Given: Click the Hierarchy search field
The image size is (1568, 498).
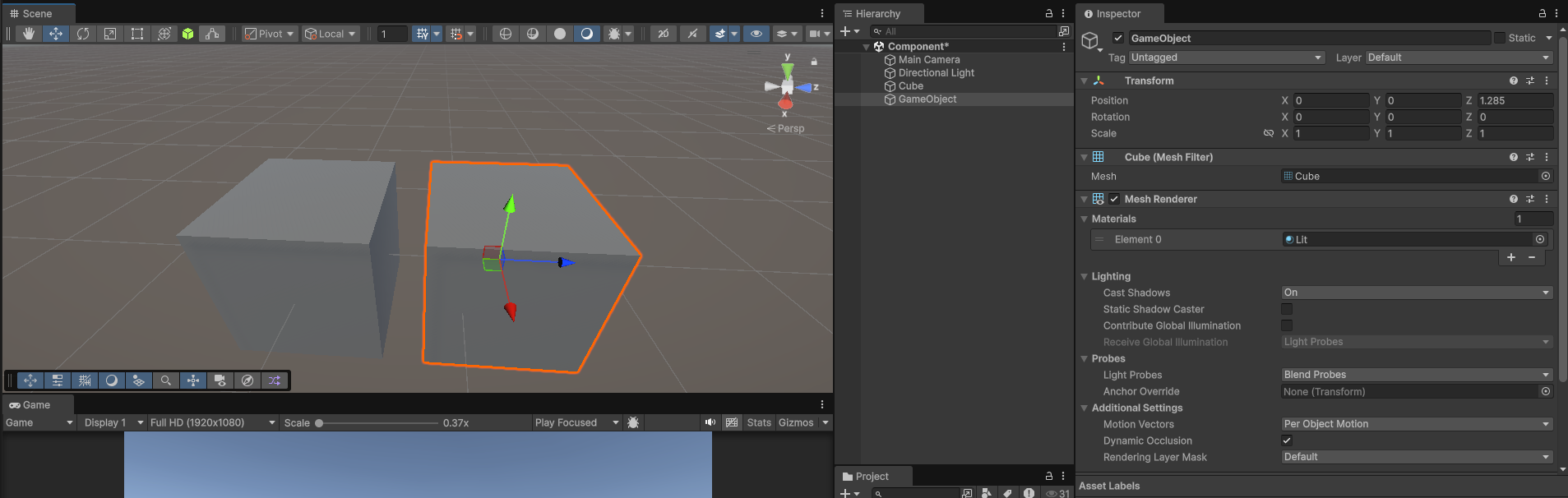Looking at the screenshot, I should [963, 31].
